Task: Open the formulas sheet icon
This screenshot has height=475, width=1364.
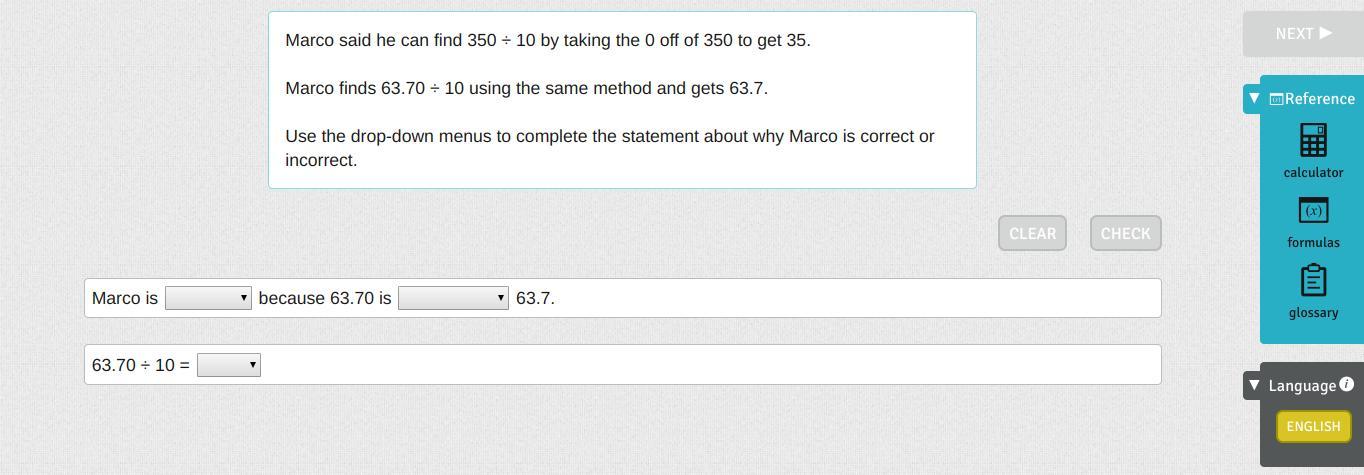Action: coord(1313,211)
